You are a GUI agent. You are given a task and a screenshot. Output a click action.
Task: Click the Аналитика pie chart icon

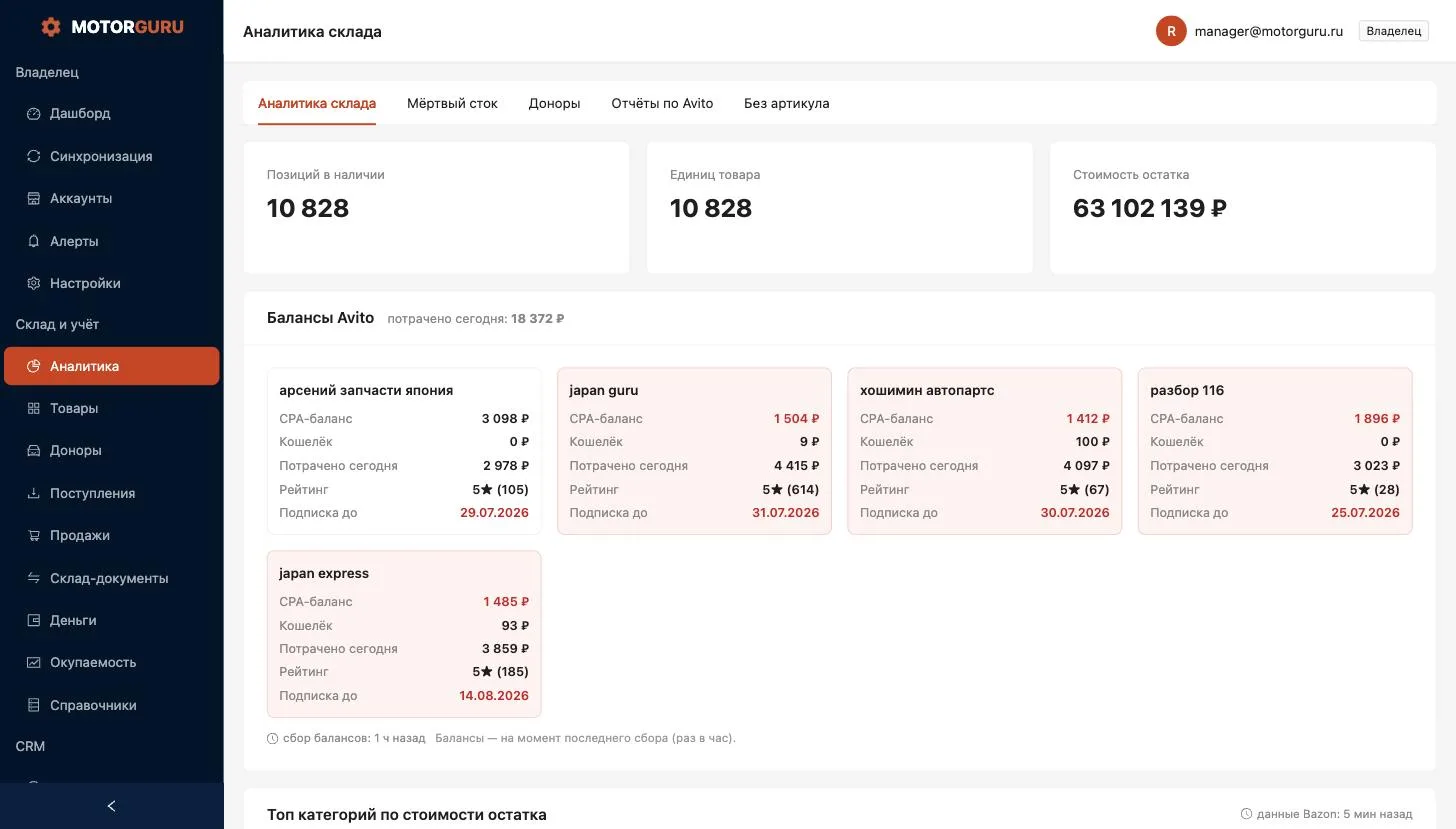coord(34,366)
